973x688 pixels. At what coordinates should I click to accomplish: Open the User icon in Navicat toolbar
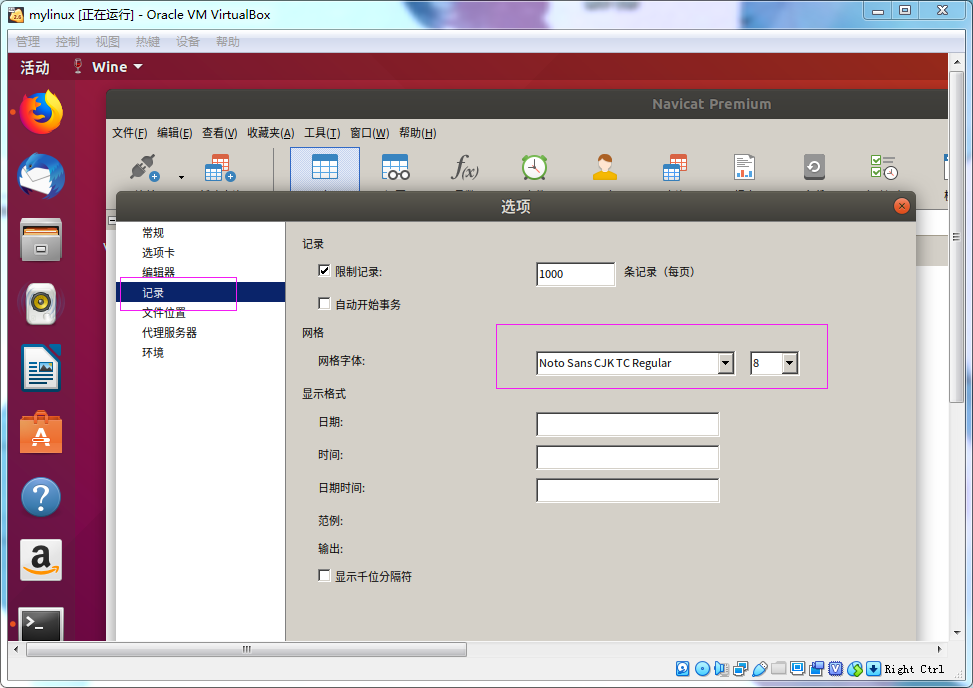pos(605,168)
